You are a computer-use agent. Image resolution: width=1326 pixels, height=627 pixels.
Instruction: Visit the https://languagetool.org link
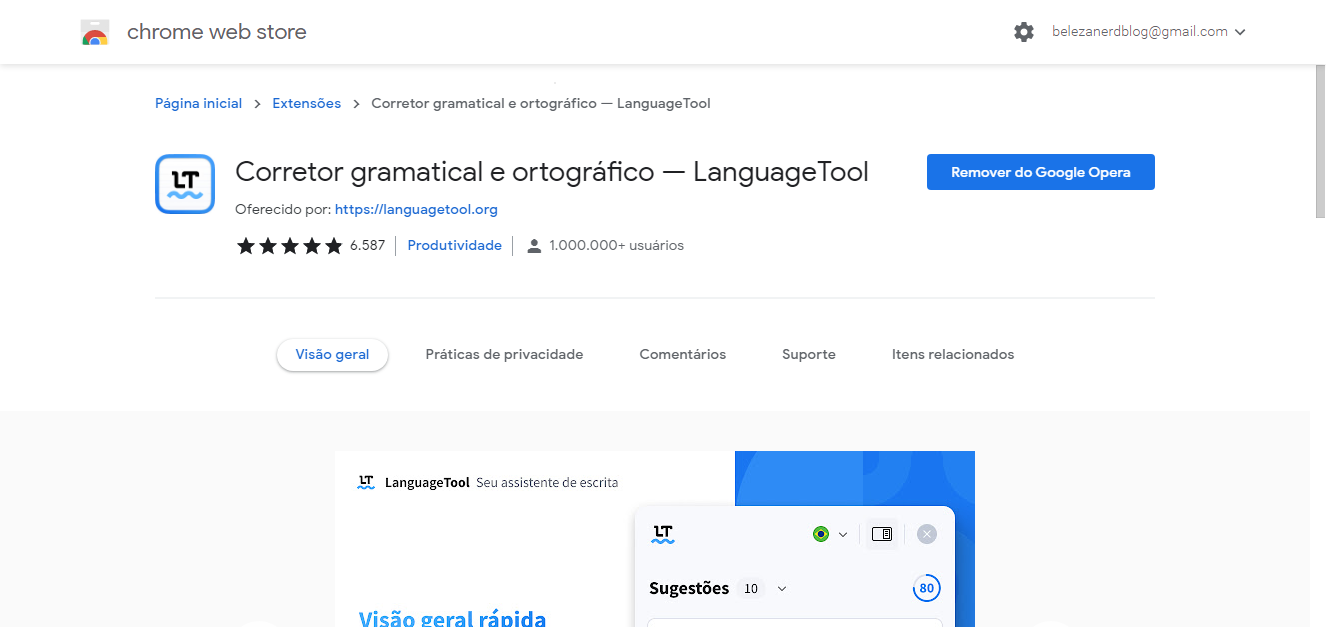(416, 209)
